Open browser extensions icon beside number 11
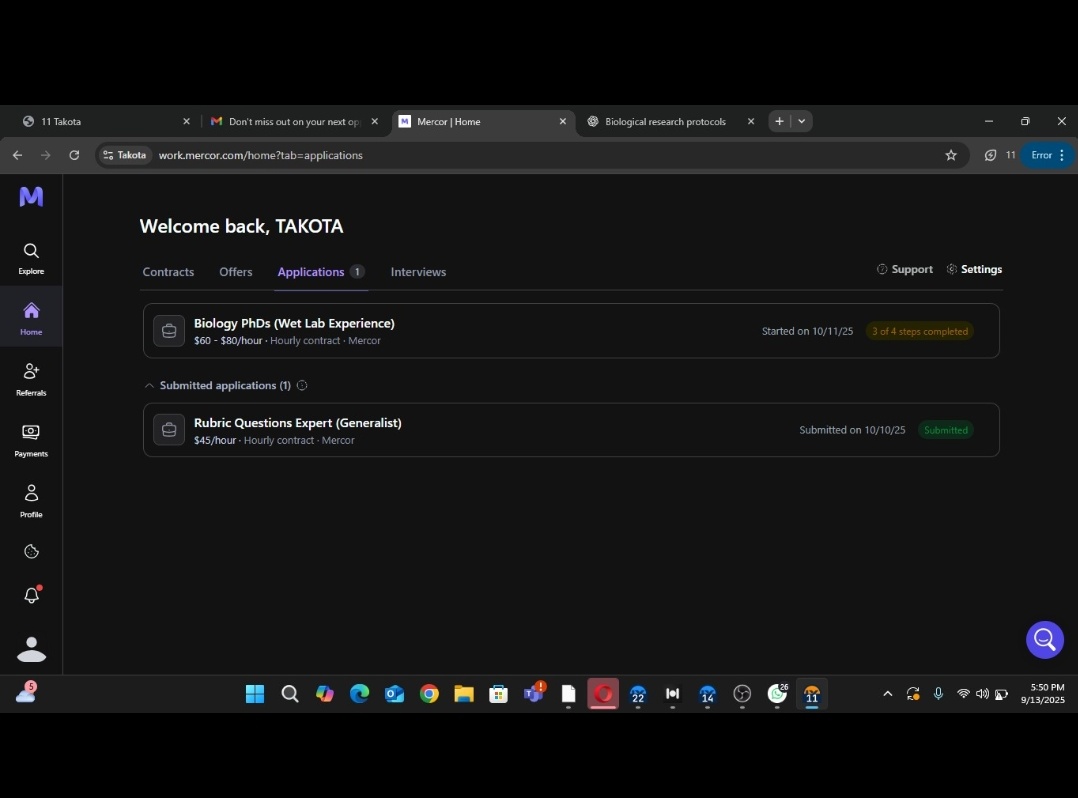Image resolution: width=1078 pixels, height=798 pixels. (990, 155)
